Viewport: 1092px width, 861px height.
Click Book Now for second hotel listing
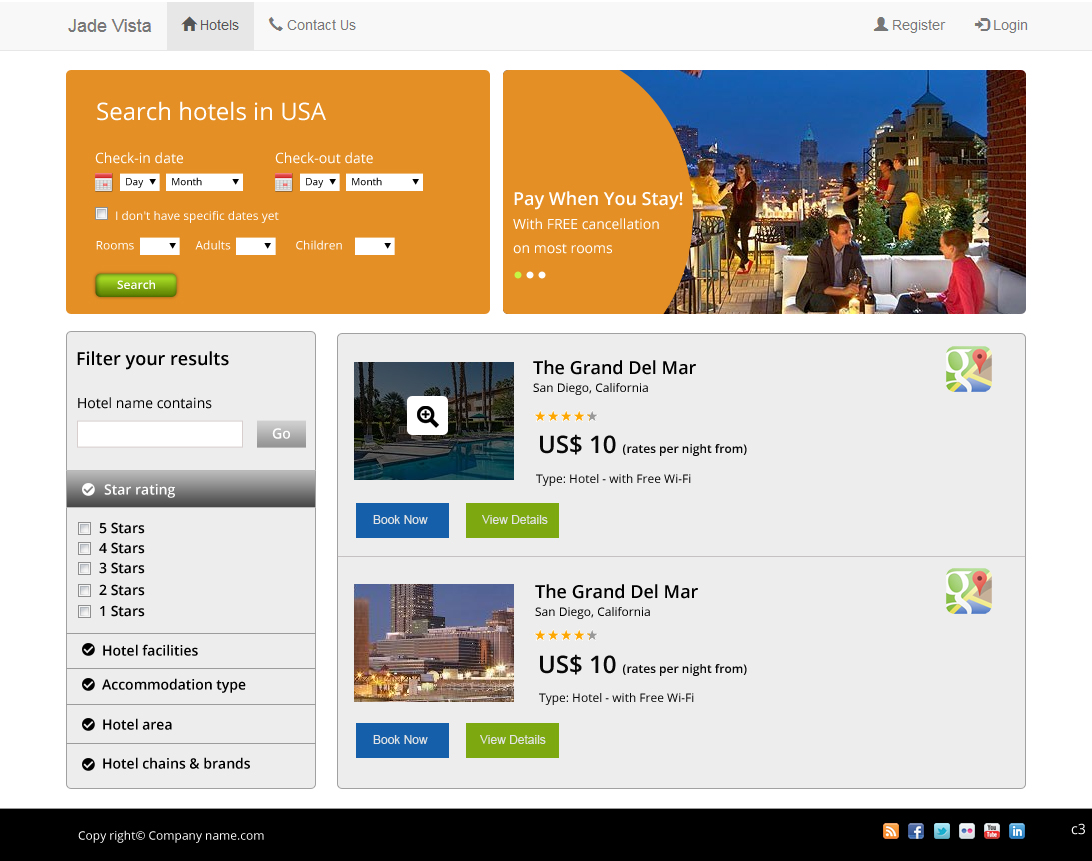click(402, 740)
